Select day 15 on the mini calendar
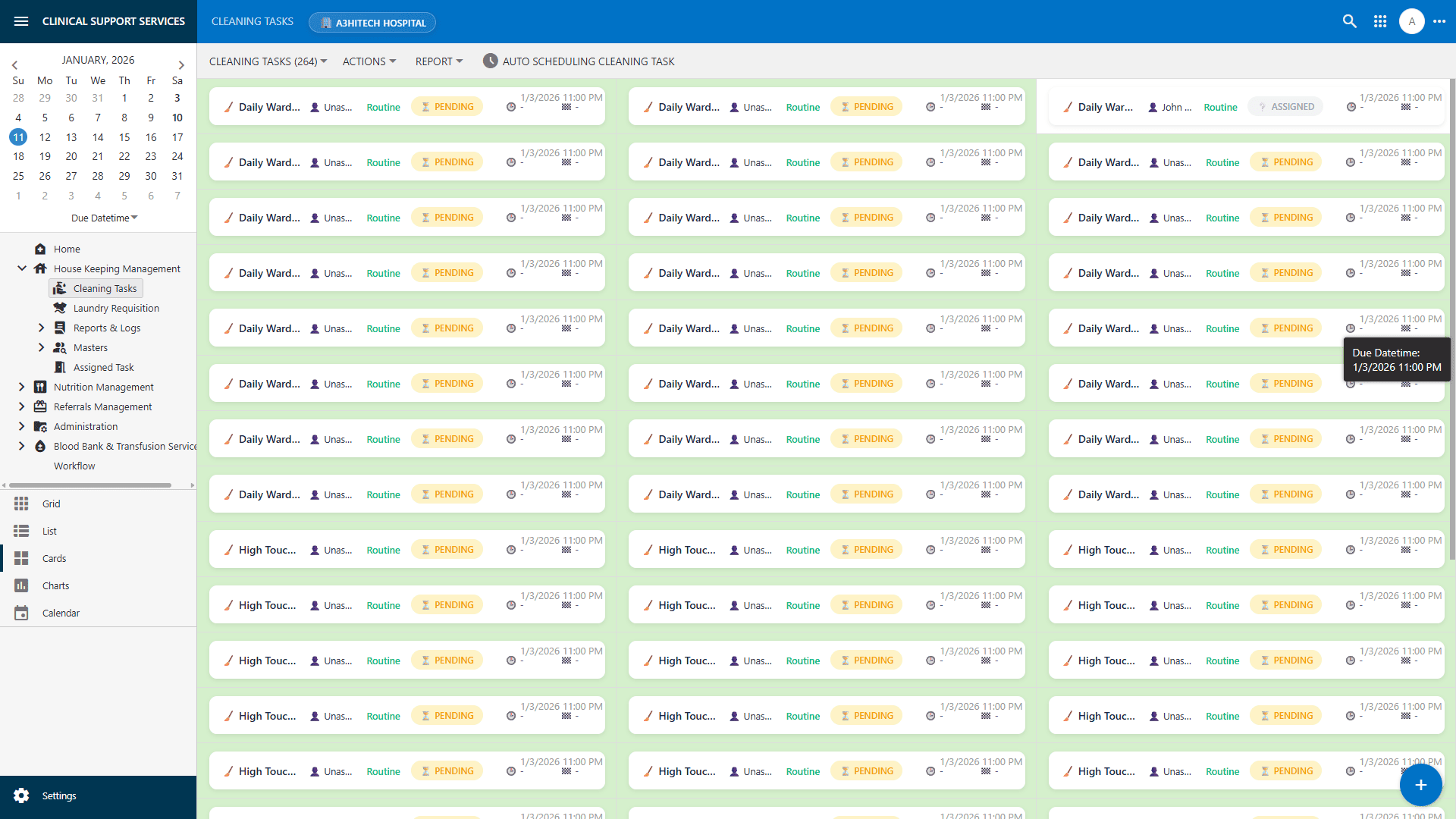 click(x=124, y=137)
